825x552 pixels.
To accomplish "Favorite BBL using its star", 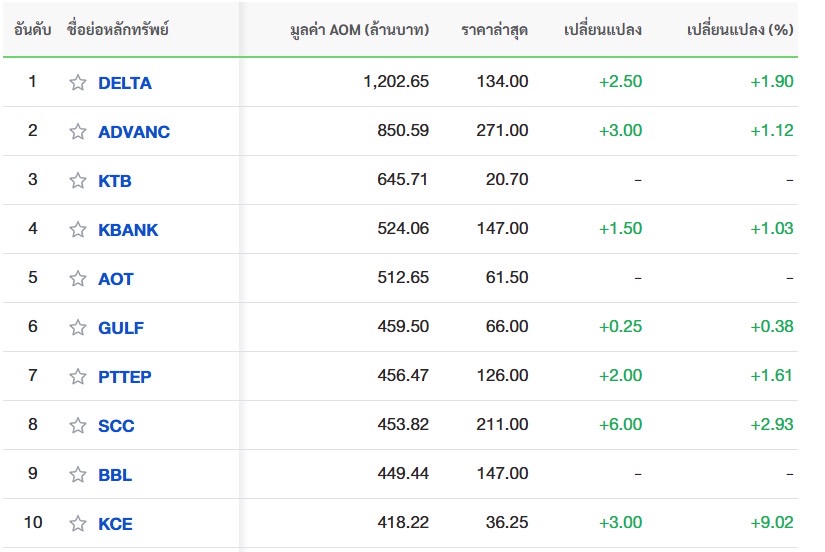I will coord(78,474).
